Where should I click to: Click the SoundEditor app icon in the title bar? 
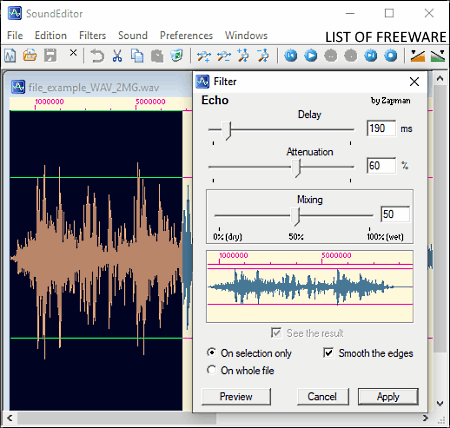[15, 13]
